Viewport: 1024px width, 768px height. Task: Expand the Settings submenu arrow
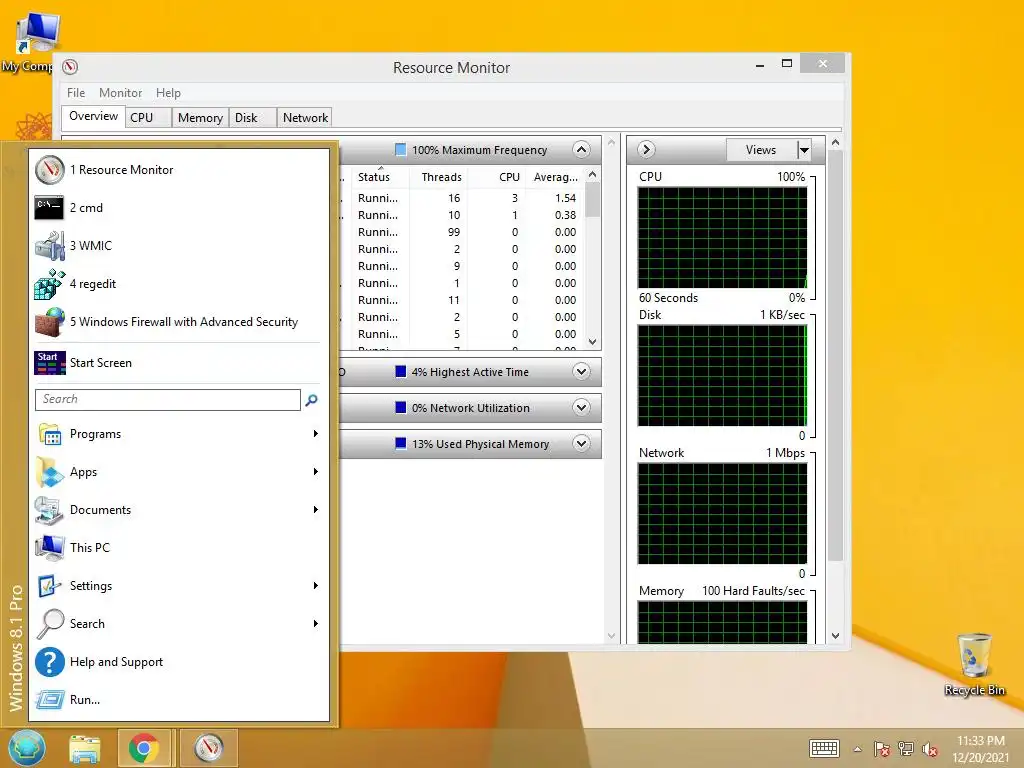coord(315,586)
